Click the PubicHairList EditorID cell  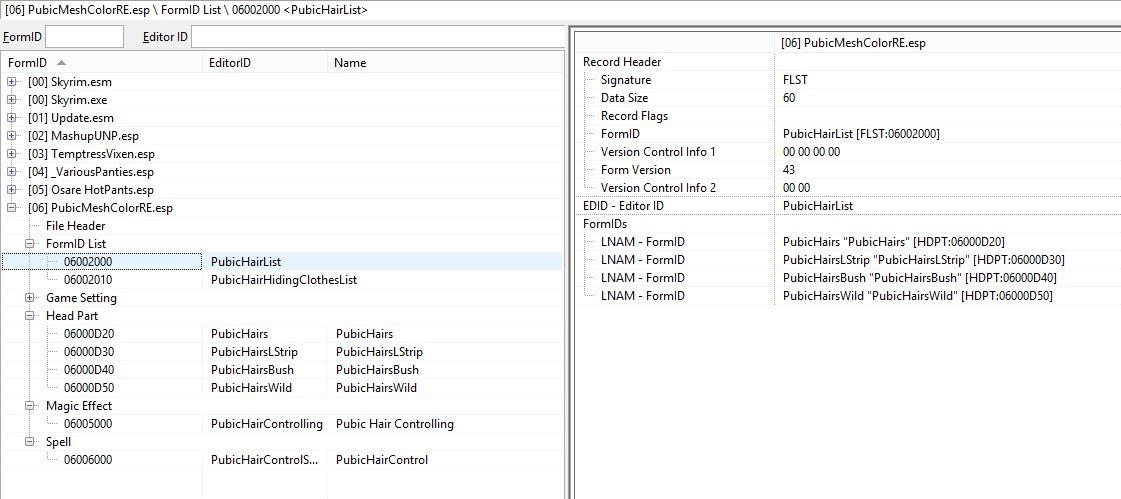pos(245,262)
